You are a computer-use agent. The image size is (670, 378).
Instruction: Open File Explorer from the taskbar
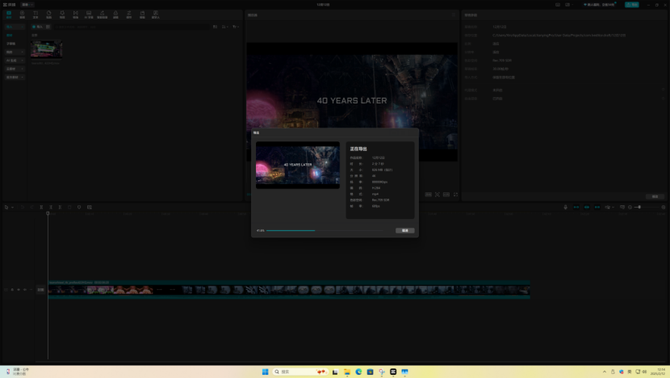point(347,372)
